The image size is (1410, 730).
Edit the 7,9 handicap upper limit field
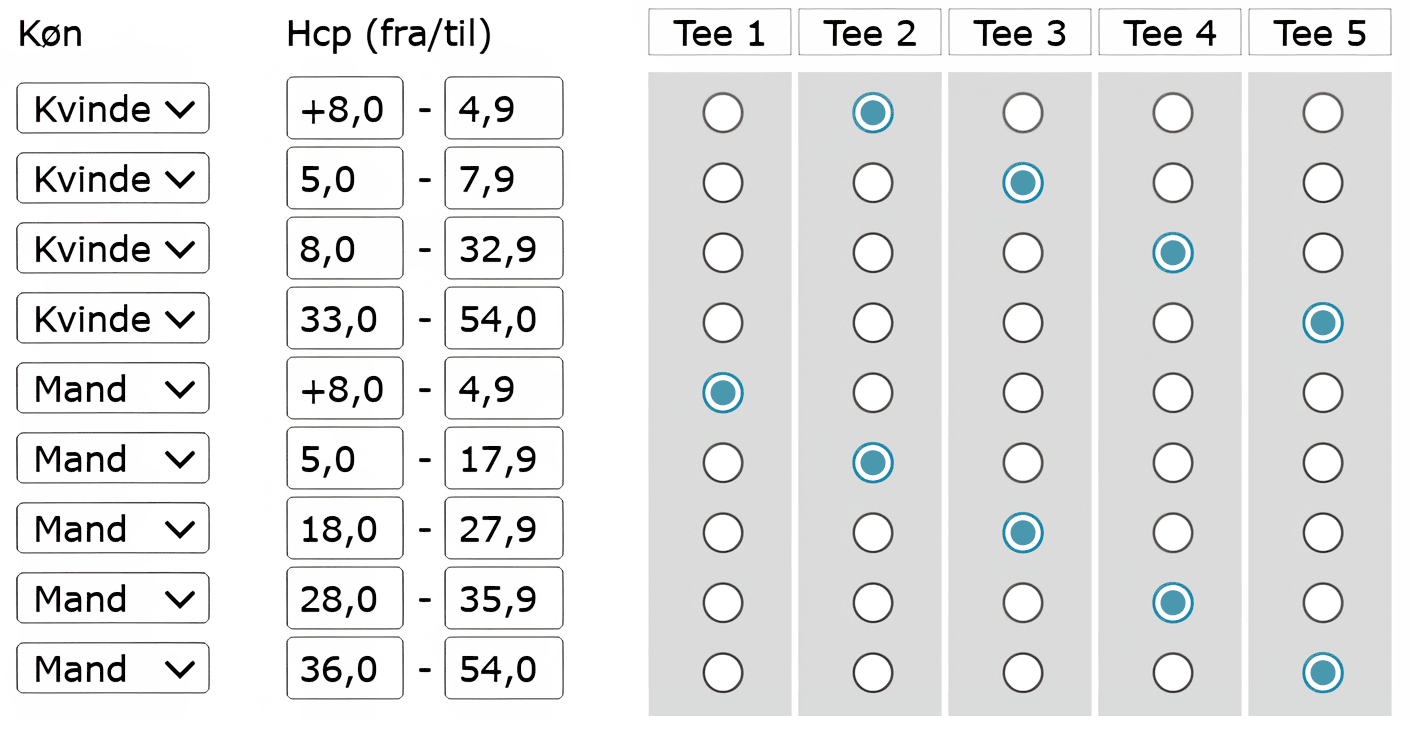[503, 178]
